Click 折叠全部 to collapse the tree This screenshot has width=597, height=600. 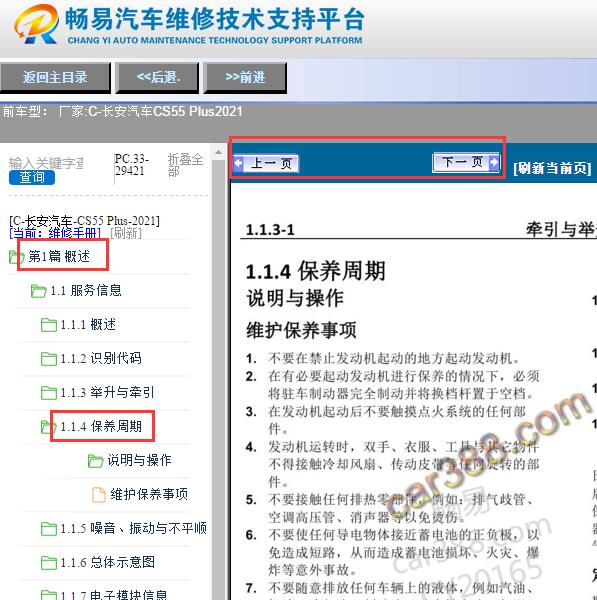pyautogui.click(x=185, y=165)
